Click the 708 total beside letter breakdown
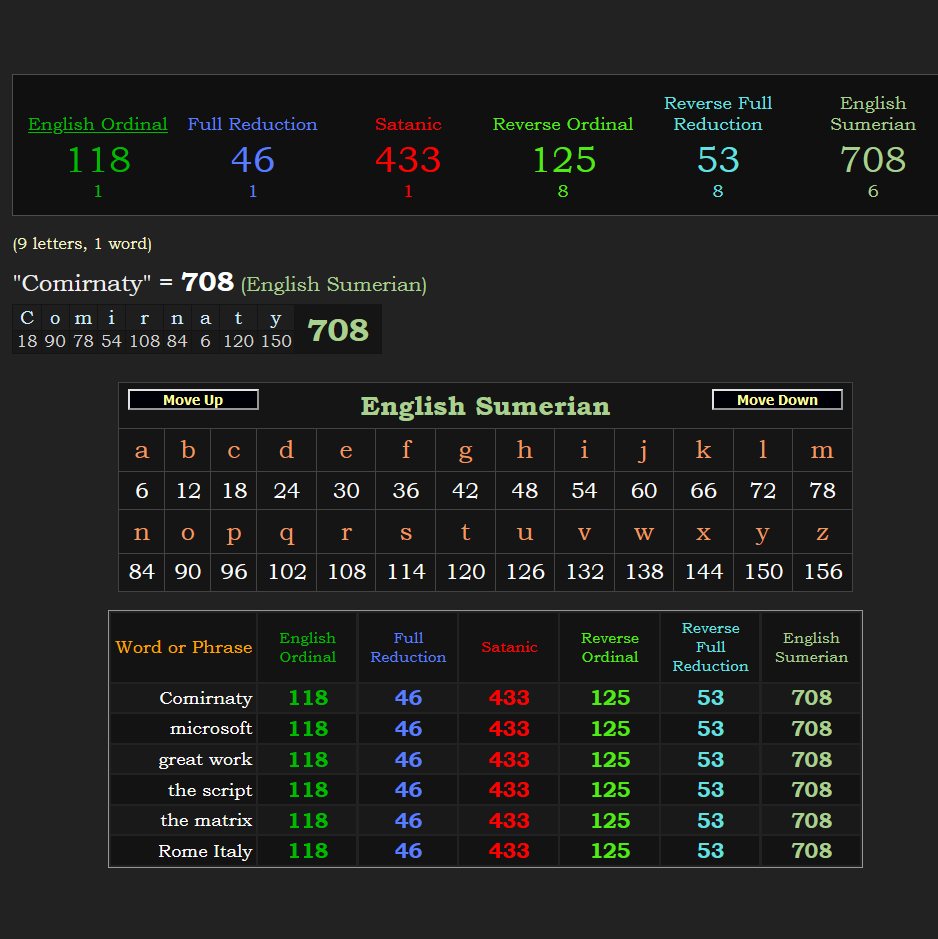This screenshot has height=939, width=938. click(x=338, y=330)
